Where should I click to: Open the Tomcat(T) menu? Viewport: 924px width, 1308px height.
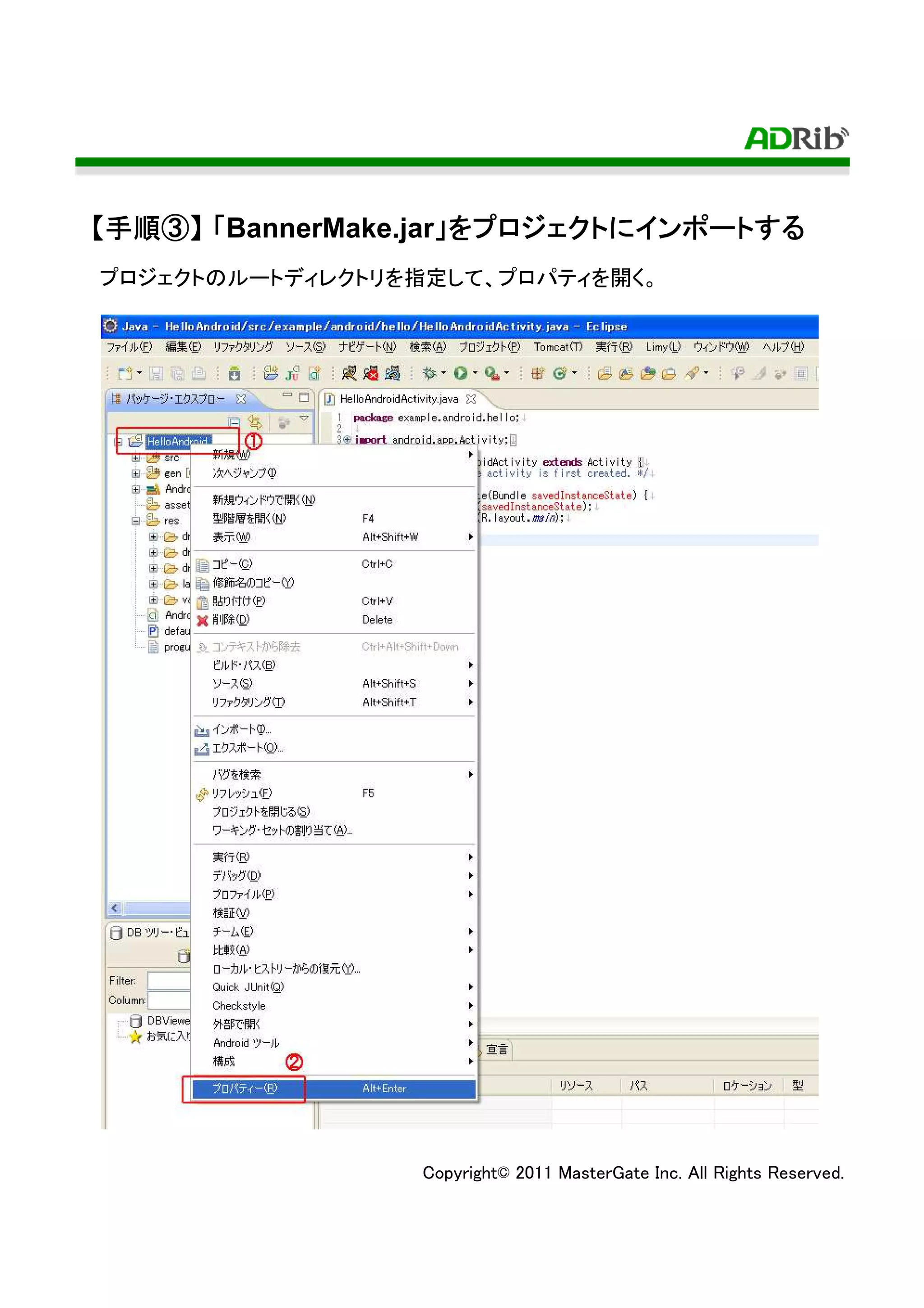558,347
